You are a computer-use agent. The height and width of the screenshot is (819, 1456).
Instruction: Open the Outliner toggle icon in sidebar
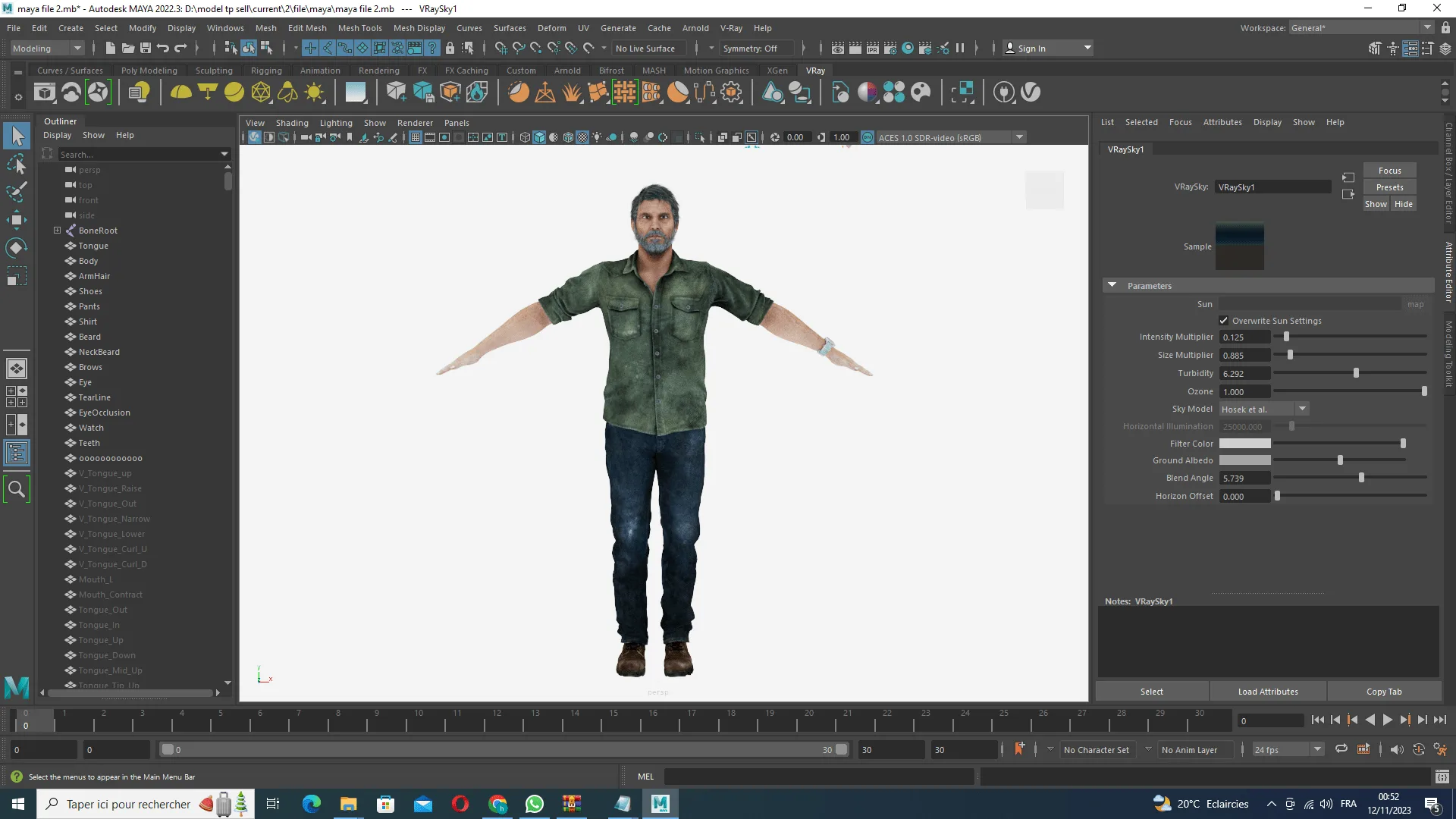point(16,453)
